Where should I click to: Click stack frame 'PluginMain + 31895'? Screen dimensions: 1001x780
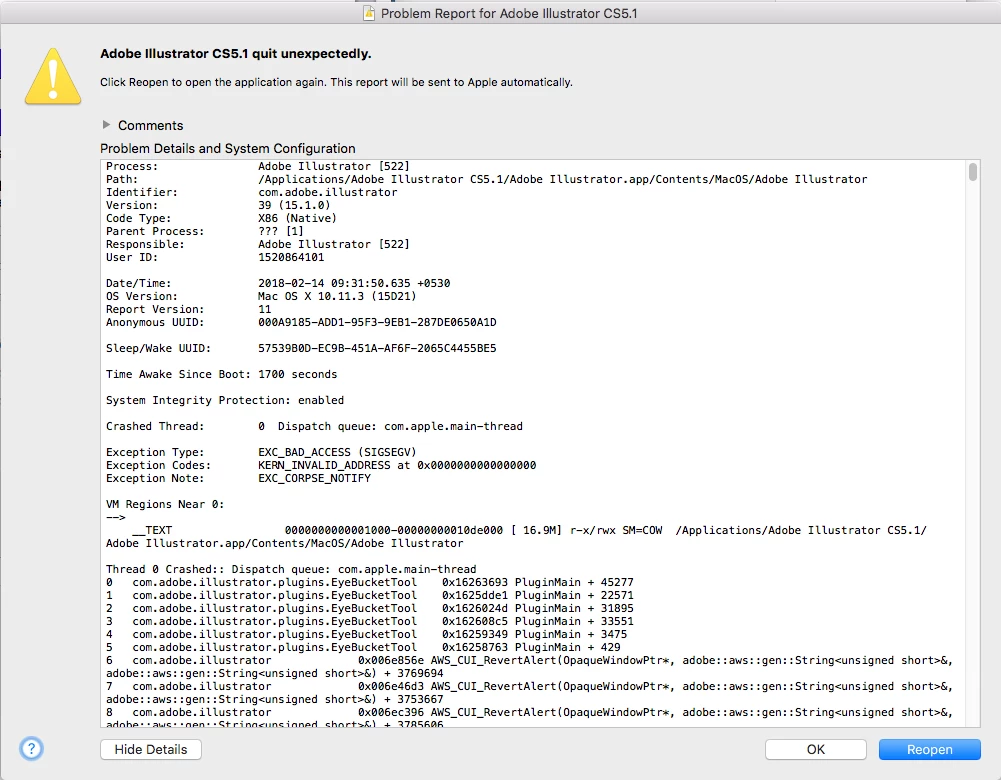[574, 608]
